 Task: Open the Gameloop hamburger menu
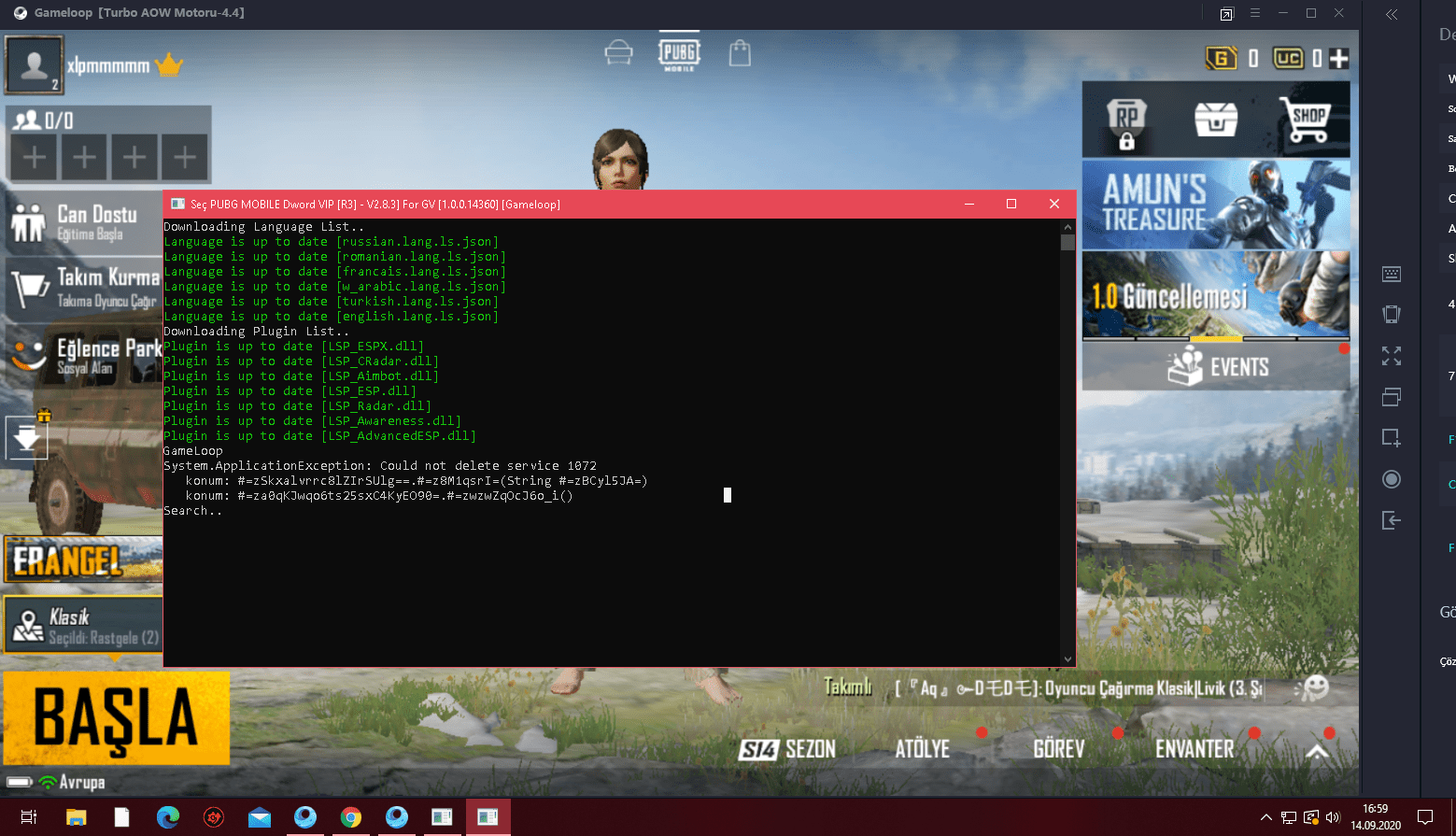point(1255,13)
